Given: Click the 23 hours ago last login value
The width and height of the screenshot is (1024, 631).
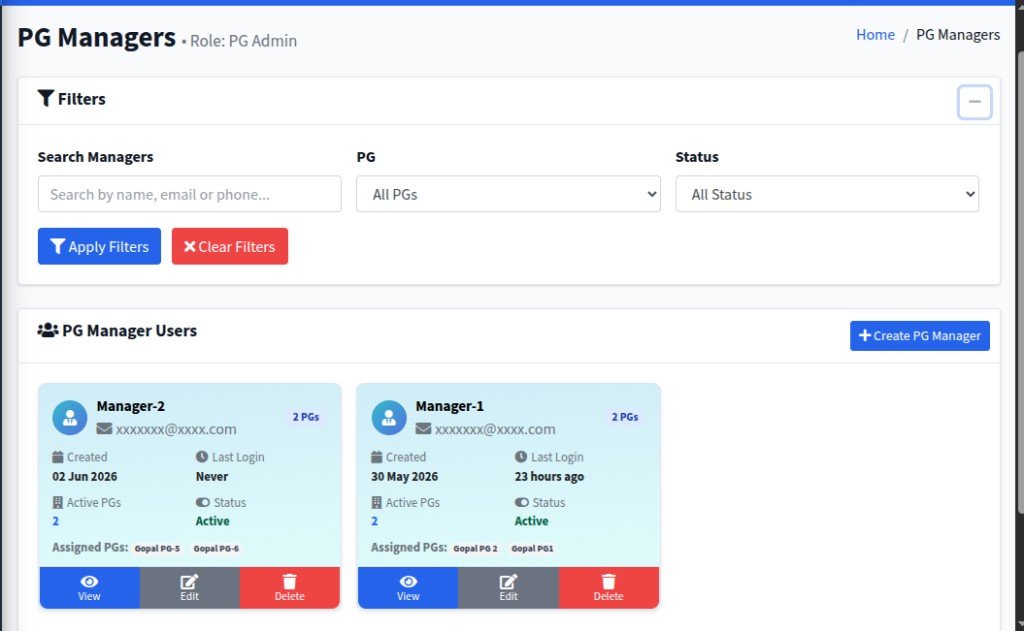Looking at the screenshot, I should click(549, 476).
